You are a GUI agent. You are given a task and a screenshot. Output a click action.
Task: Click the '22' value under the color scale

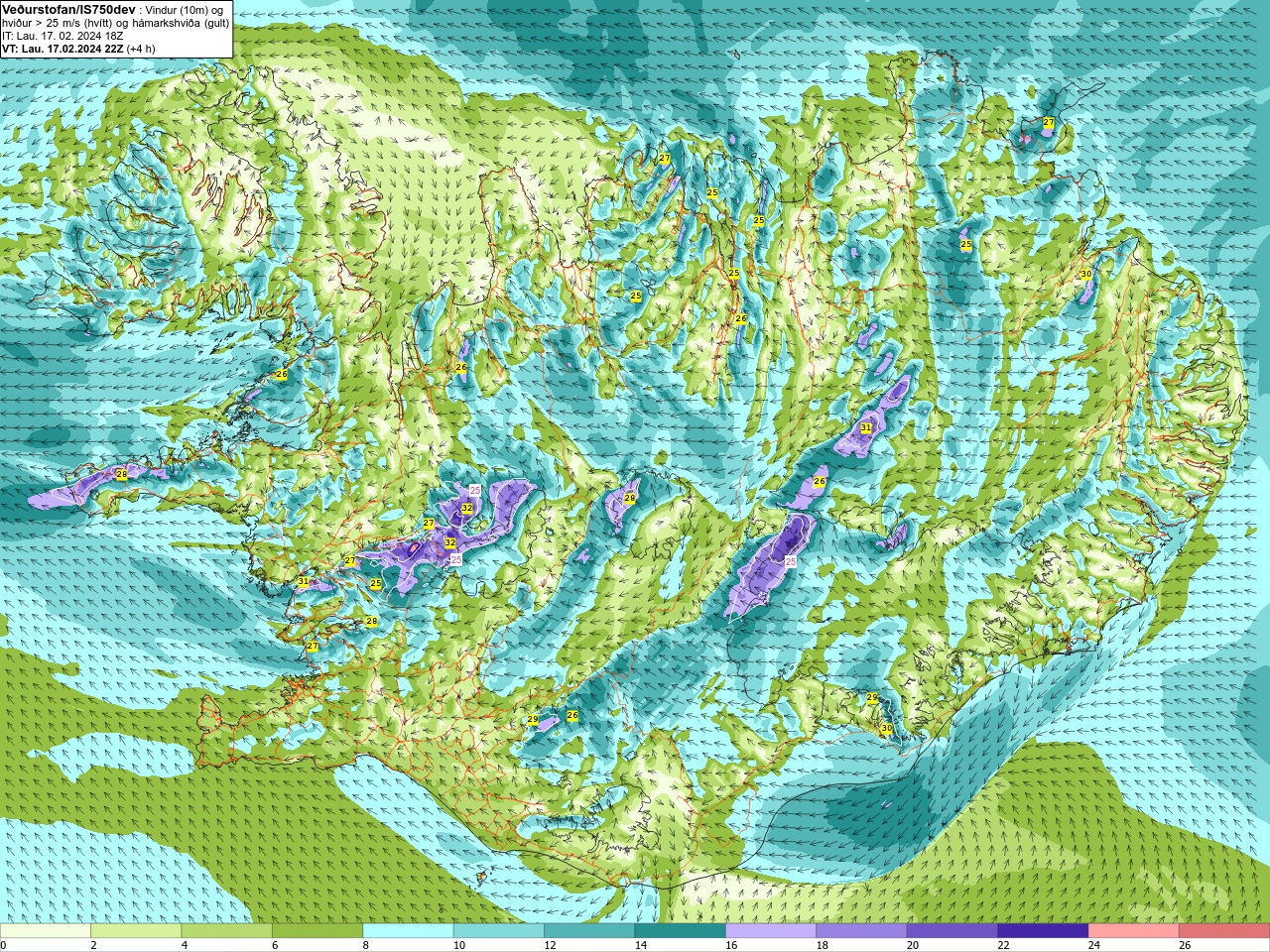click(1003, 945)
